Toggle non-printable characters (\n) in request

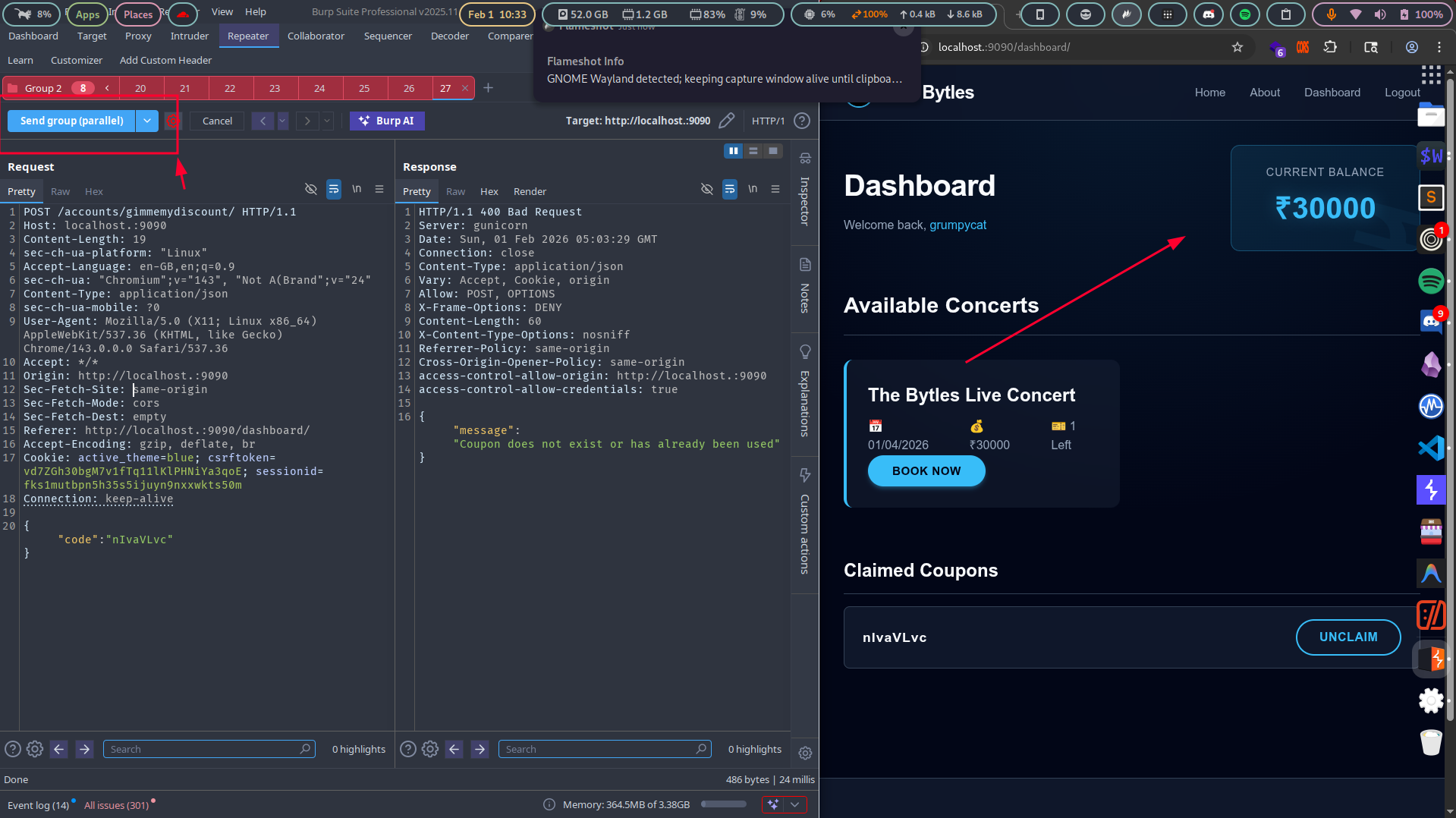tap(357, 189)
